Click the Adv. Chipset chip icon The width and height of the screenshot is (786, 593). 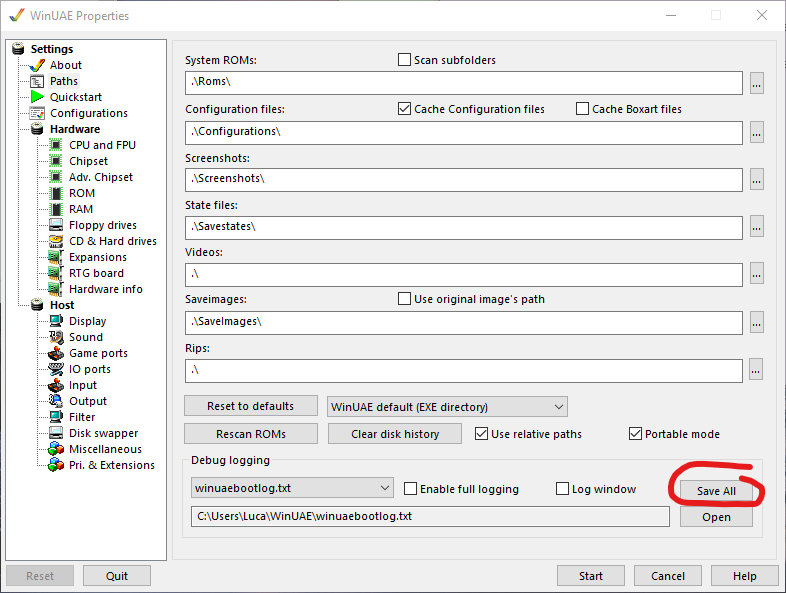click(x=56, y=177)
